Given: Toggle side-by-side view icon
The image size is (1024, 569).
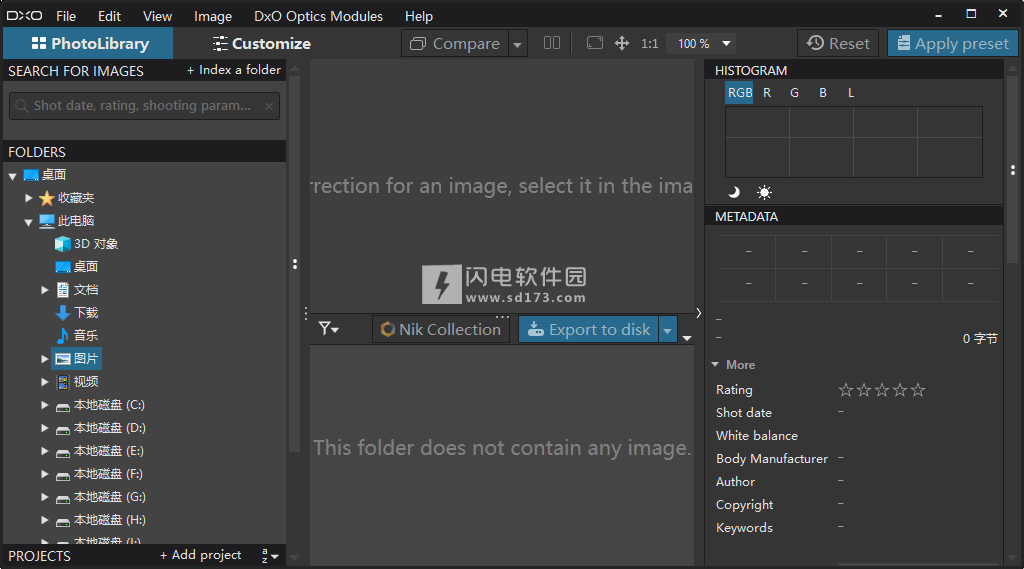Looking at the screenshot, I should point(552,43).
